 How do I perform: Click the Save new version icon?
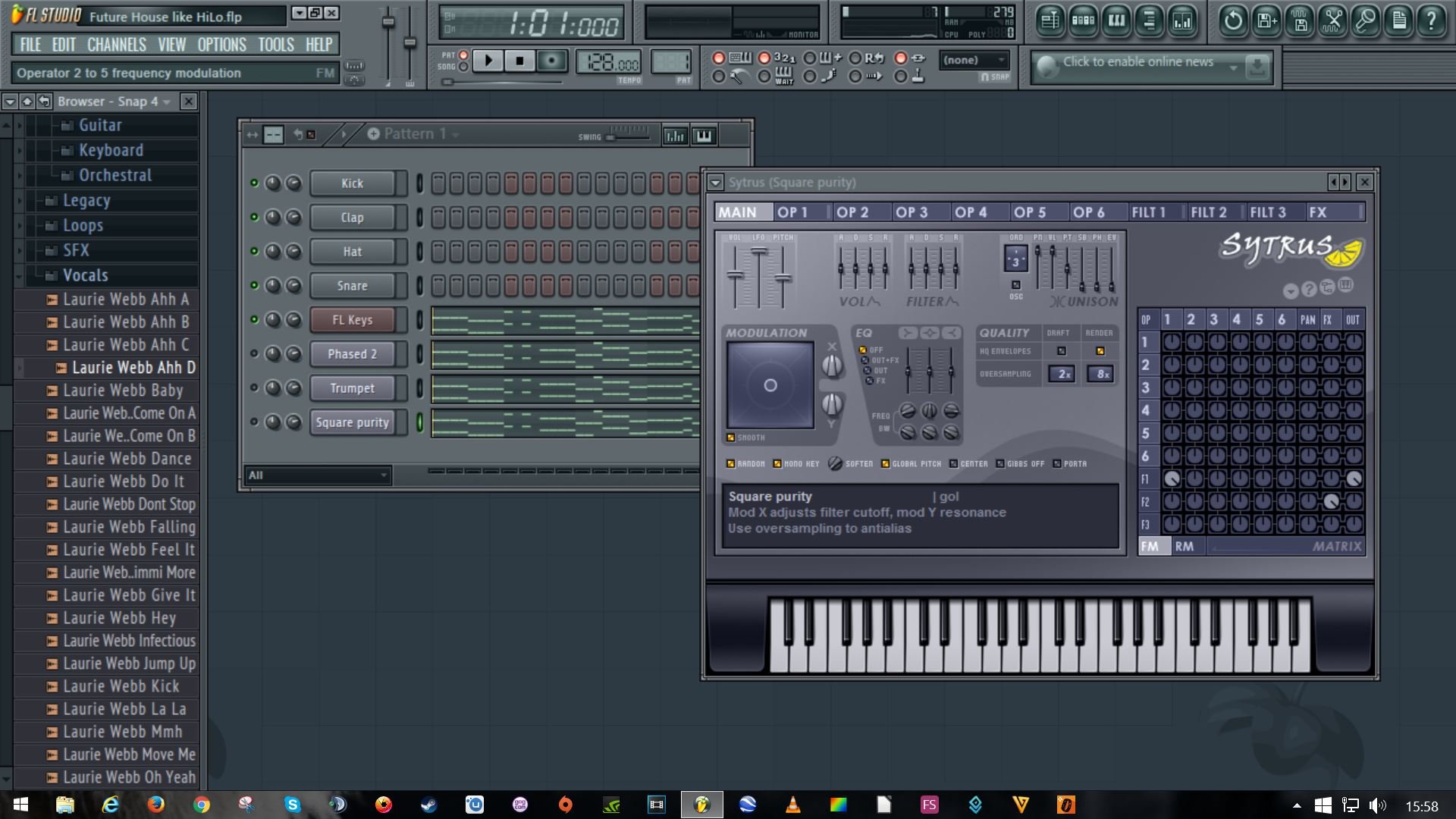tap(1267, 20)
